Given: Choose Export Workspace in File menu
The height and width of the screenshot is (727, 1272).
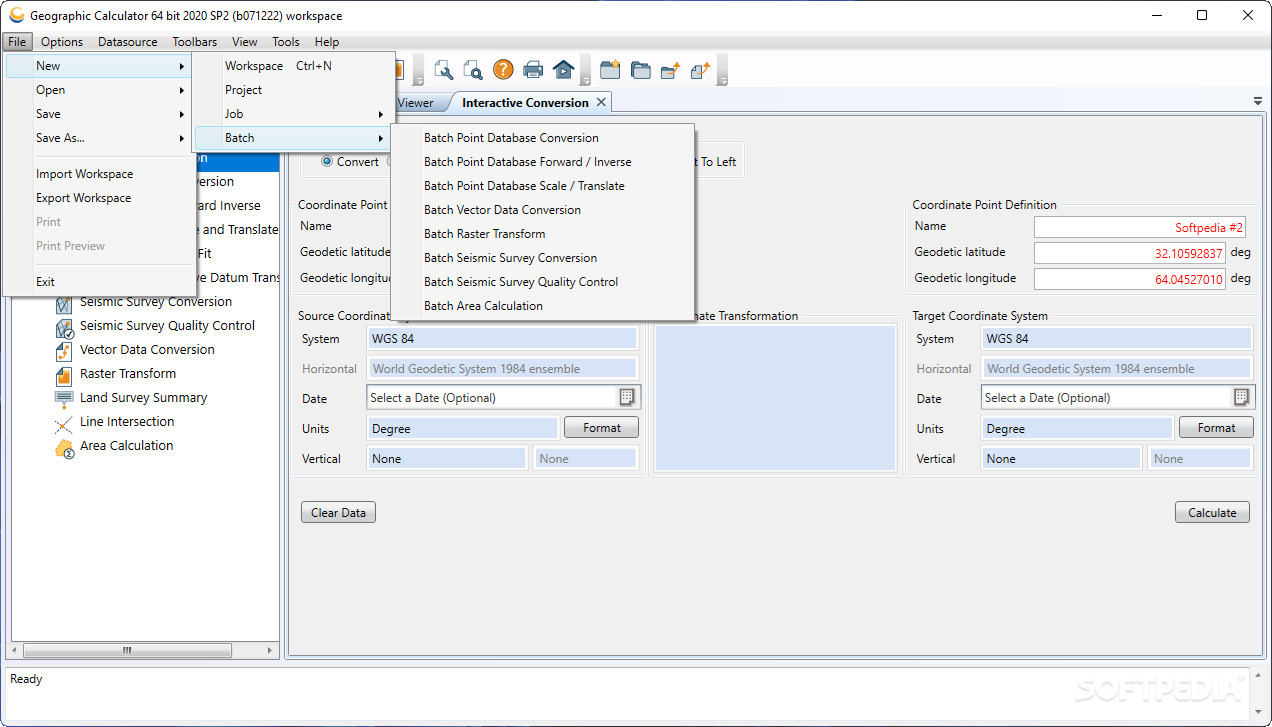Looking at the screenshot, I should click(101, 198).
